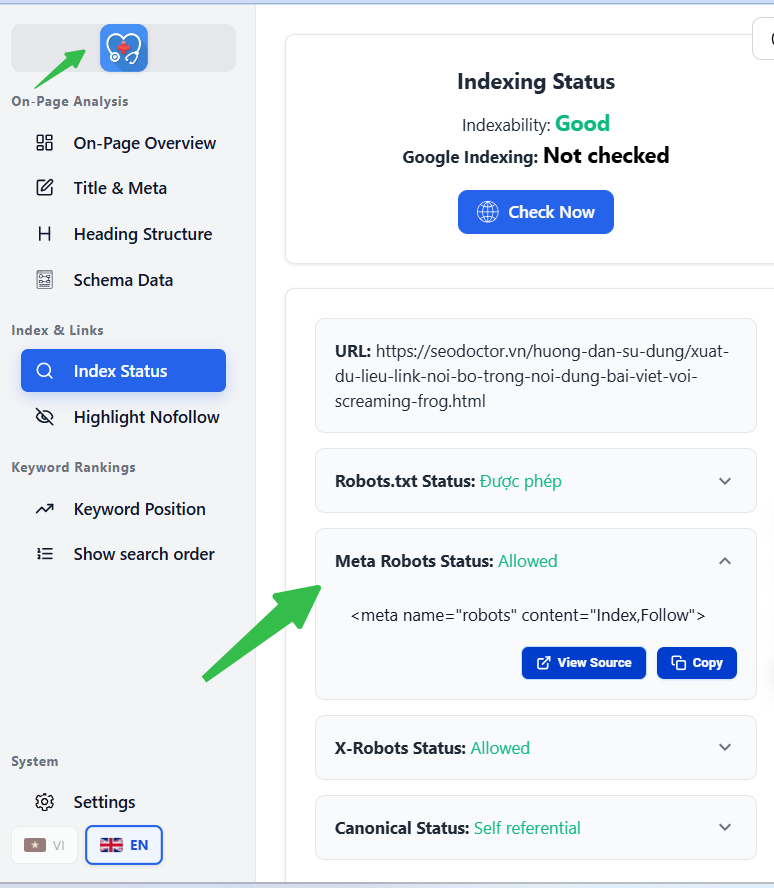This screenshot has width=774, height=888.
Task: Click the Settings gear icon
Action: pyautogui.click(x=45, y=802)
